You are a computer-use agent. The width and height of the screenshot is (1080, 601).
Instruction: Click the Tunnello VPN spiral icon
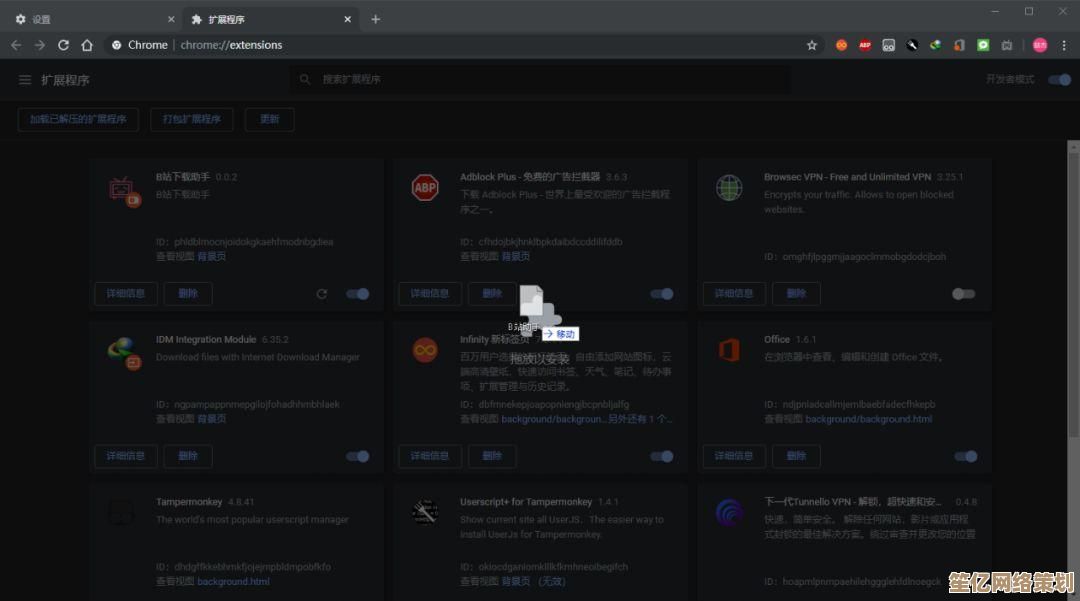[729, 513]
